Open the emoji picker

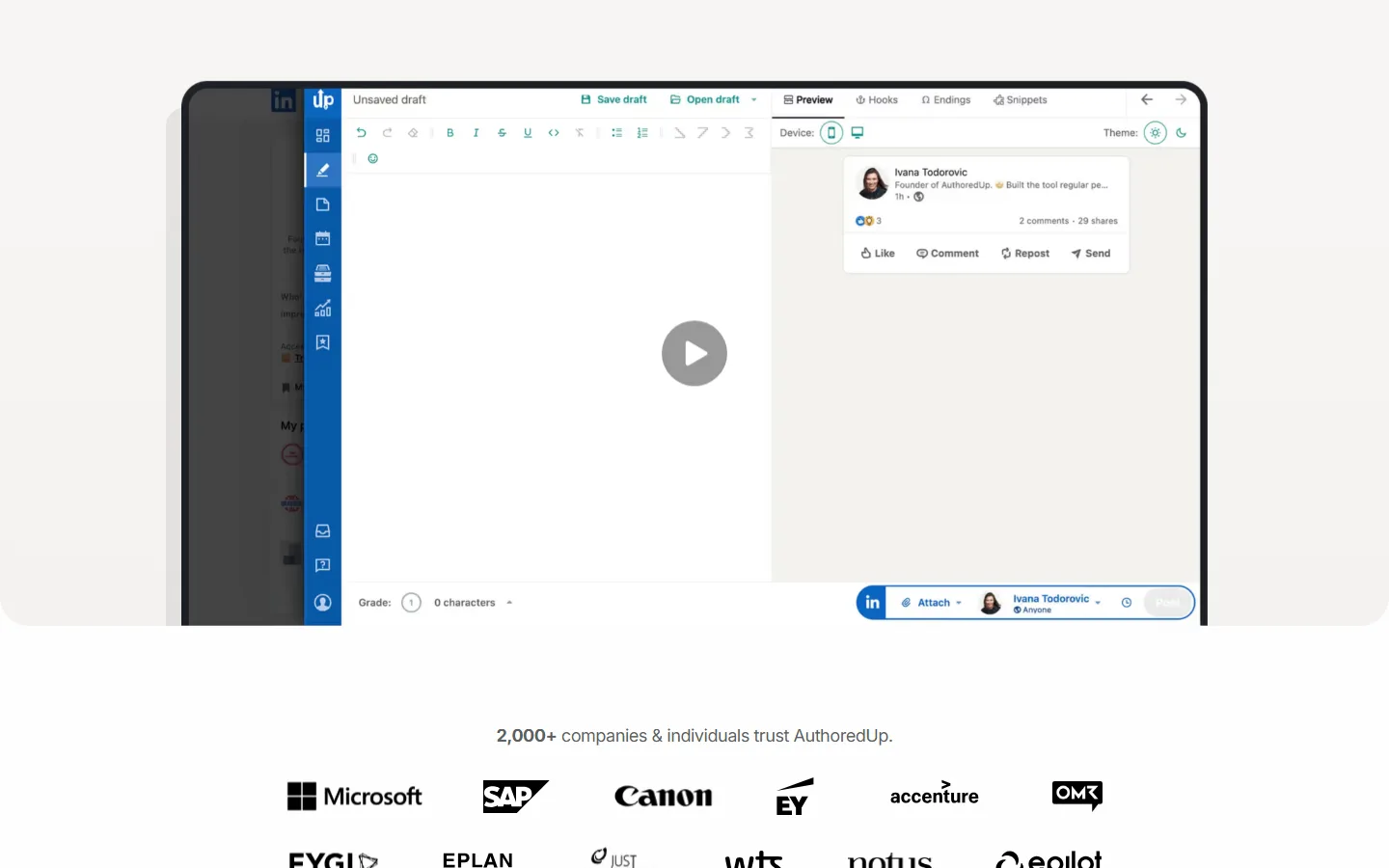point(373,158)
